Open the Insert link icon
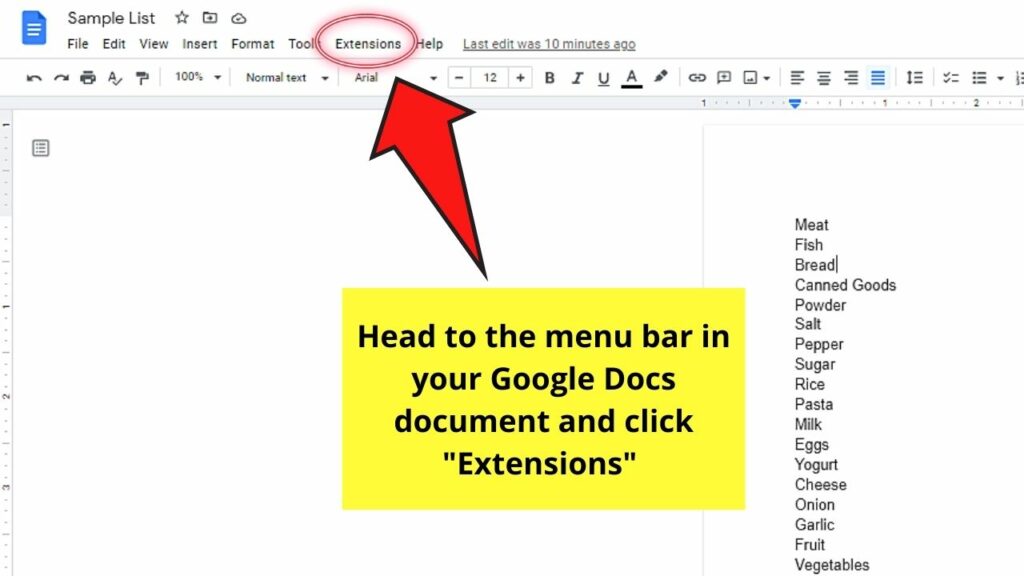 coord(697,77)
